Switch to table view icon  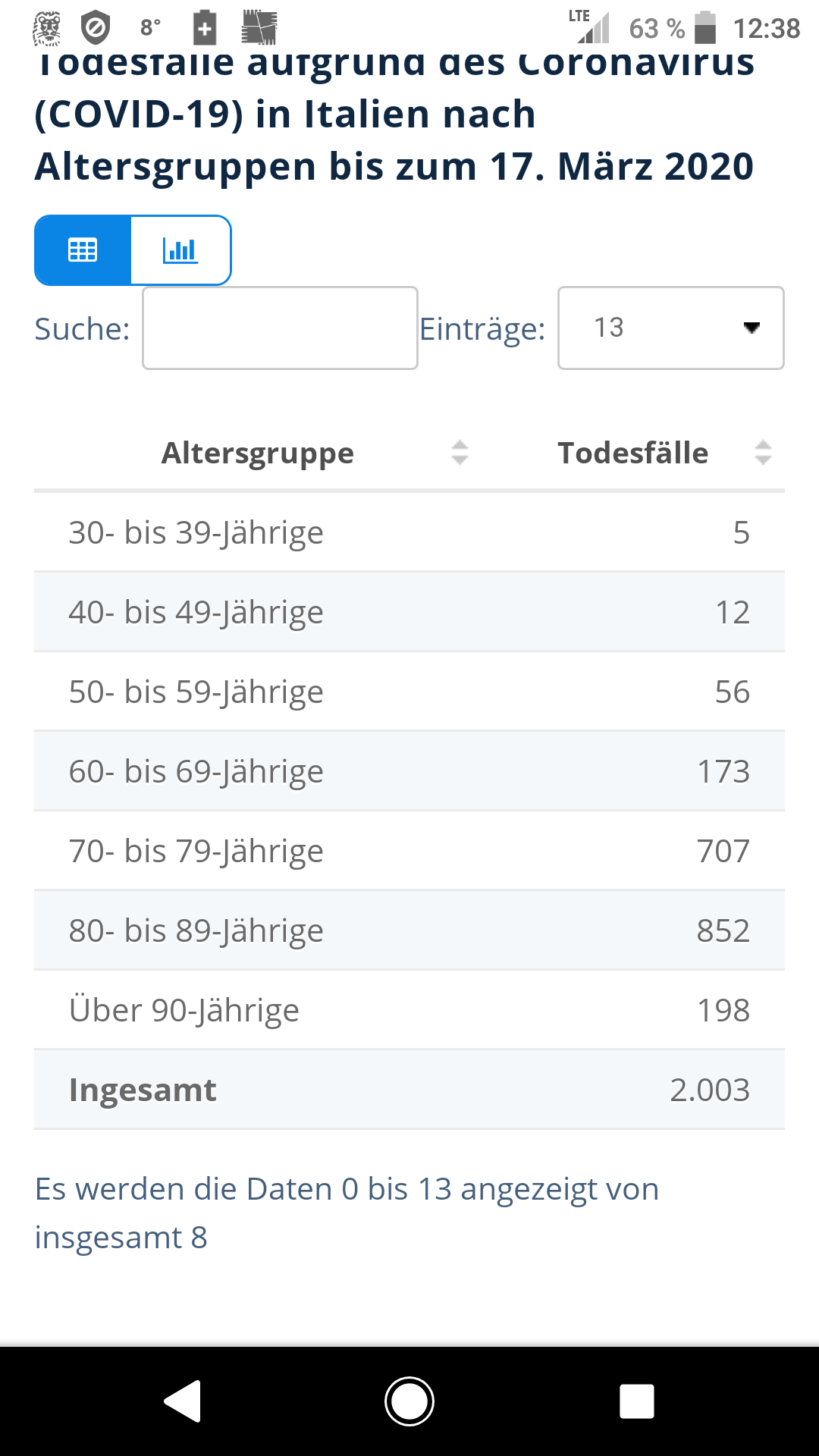(83, 250)
